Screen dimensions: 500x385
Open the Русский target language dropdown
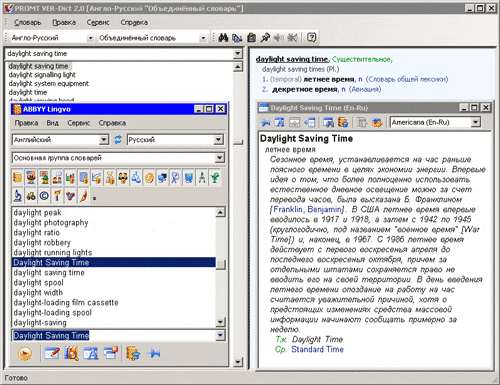[218, 140]
